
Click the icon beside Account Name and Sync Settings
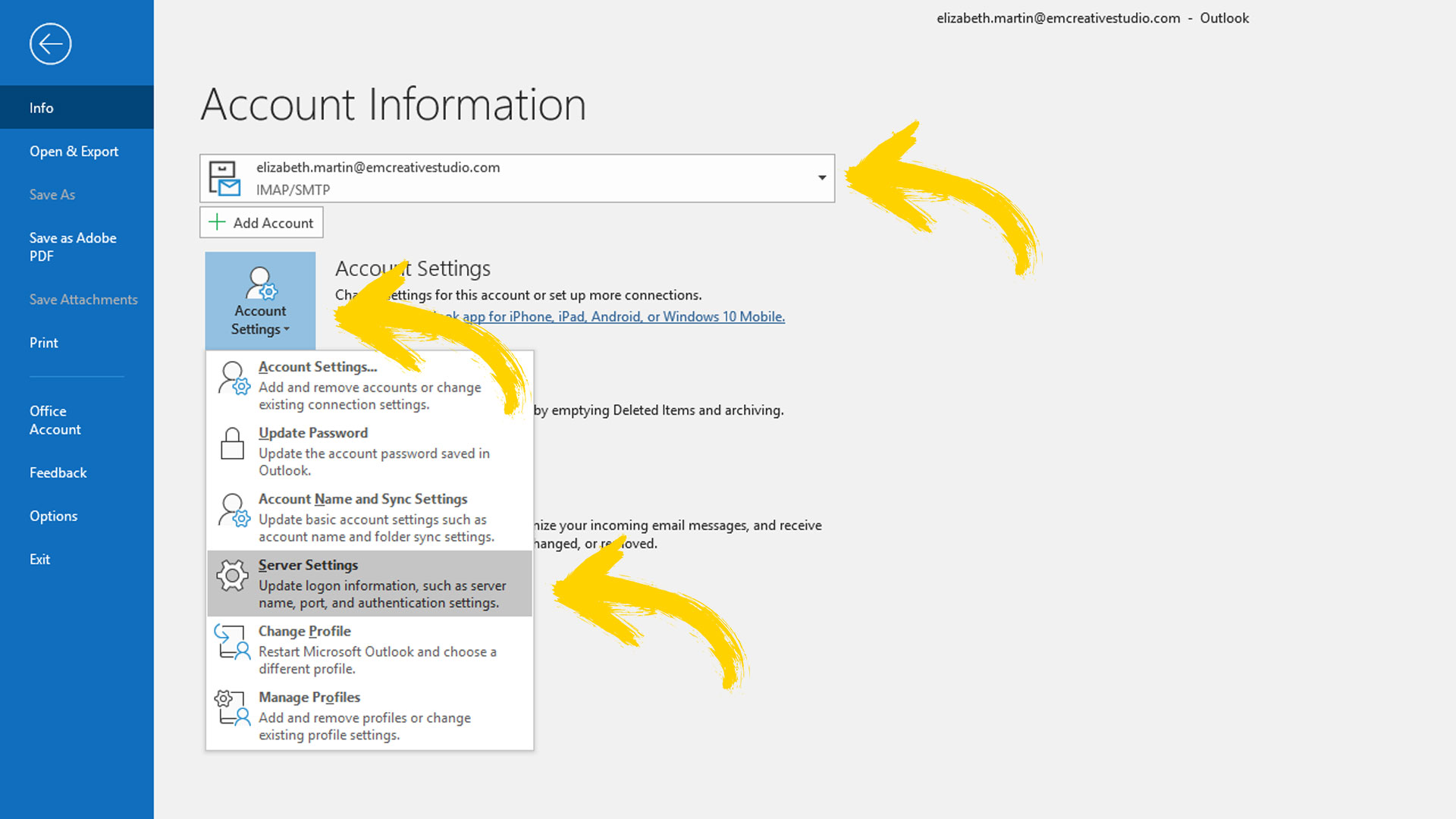point(234,510)
